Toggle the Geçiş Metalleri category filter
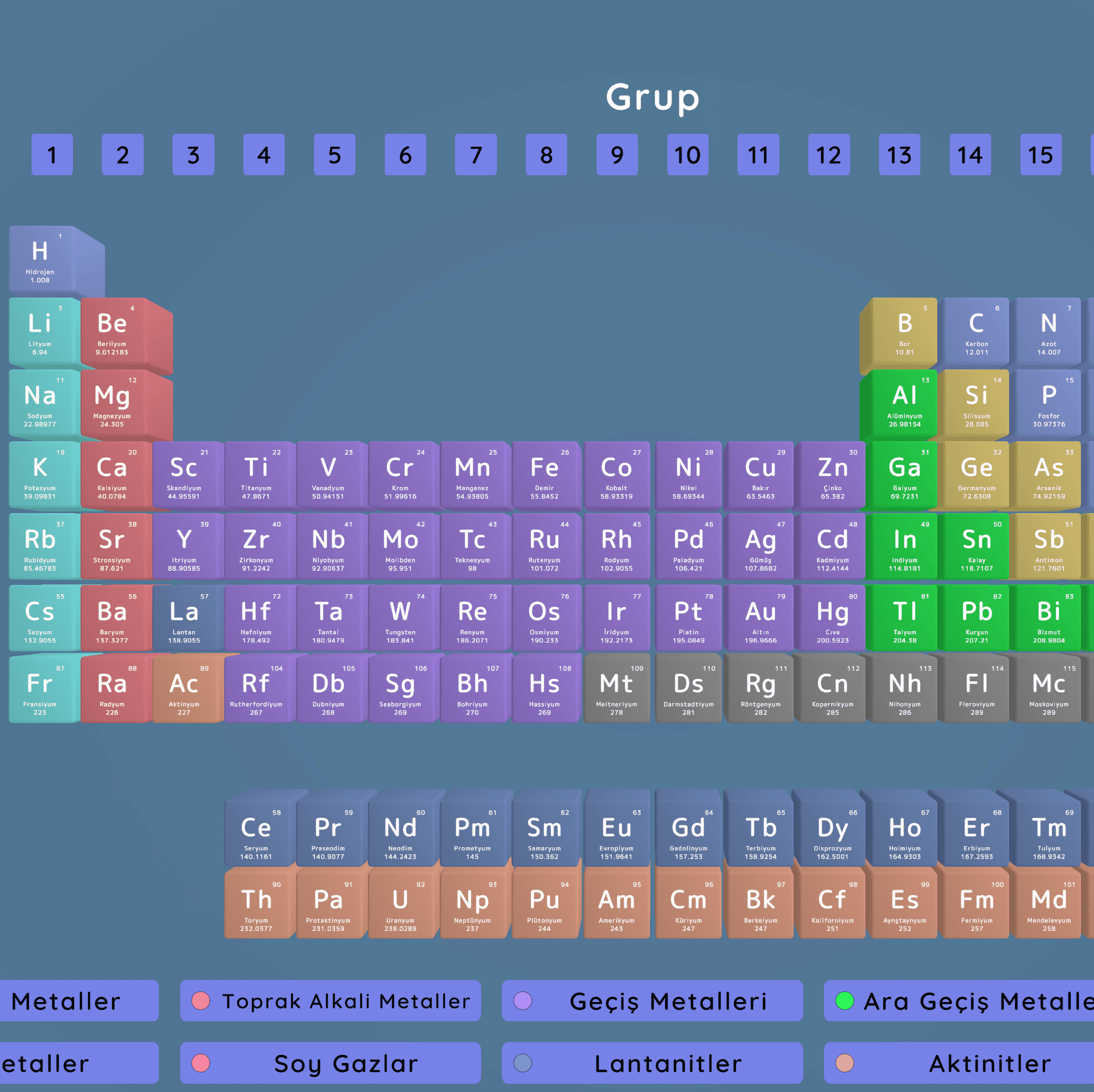The image size is (1094, 1092). [652, 1001]
